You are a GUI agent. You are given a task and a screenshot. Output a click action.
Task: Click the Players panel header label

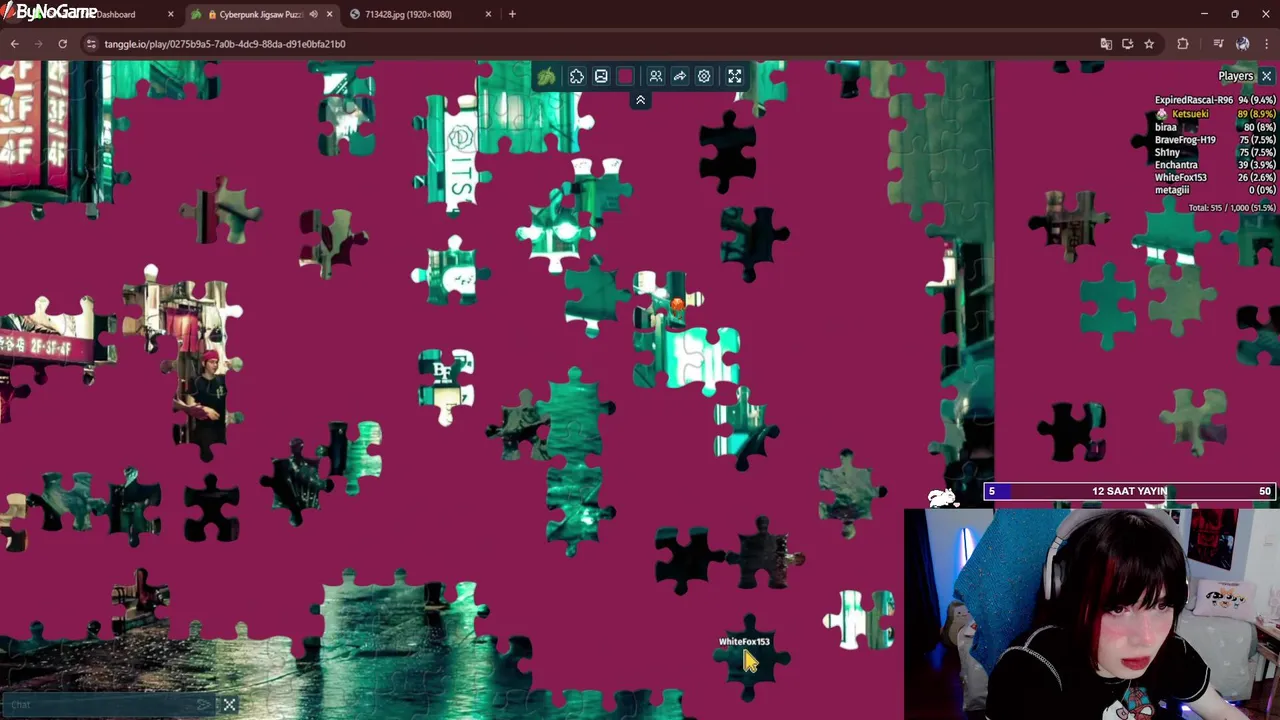[1236, 76]
